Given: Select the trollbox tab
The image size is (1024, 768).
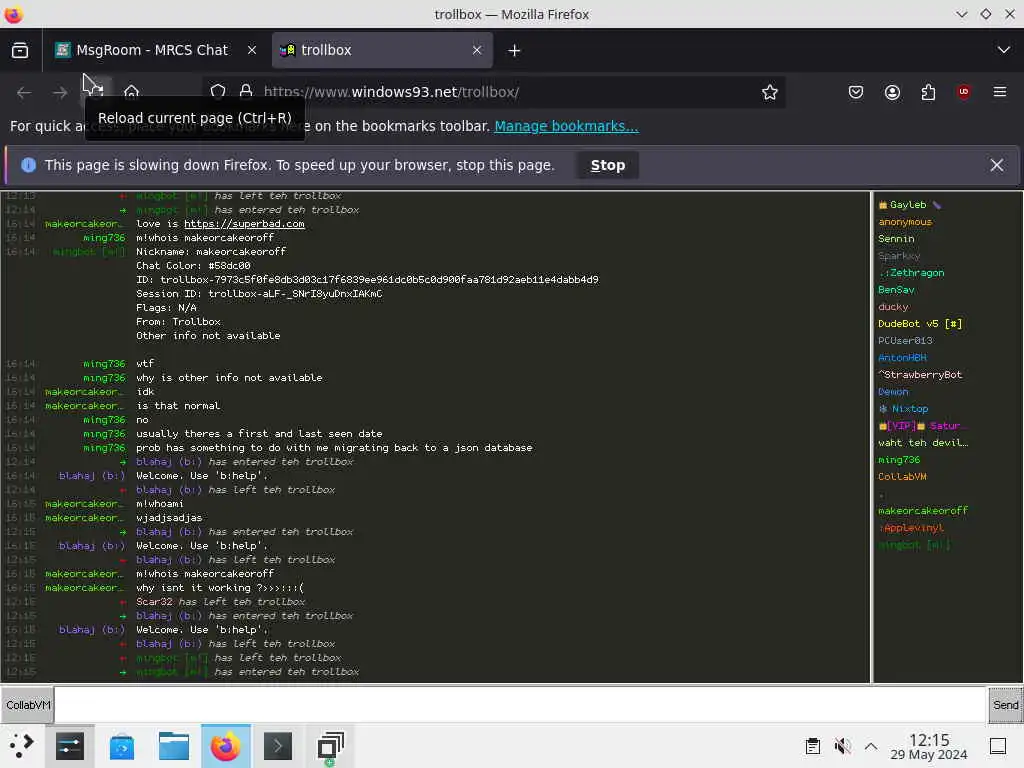Looking at the screenshot, I should coord(382,50).
